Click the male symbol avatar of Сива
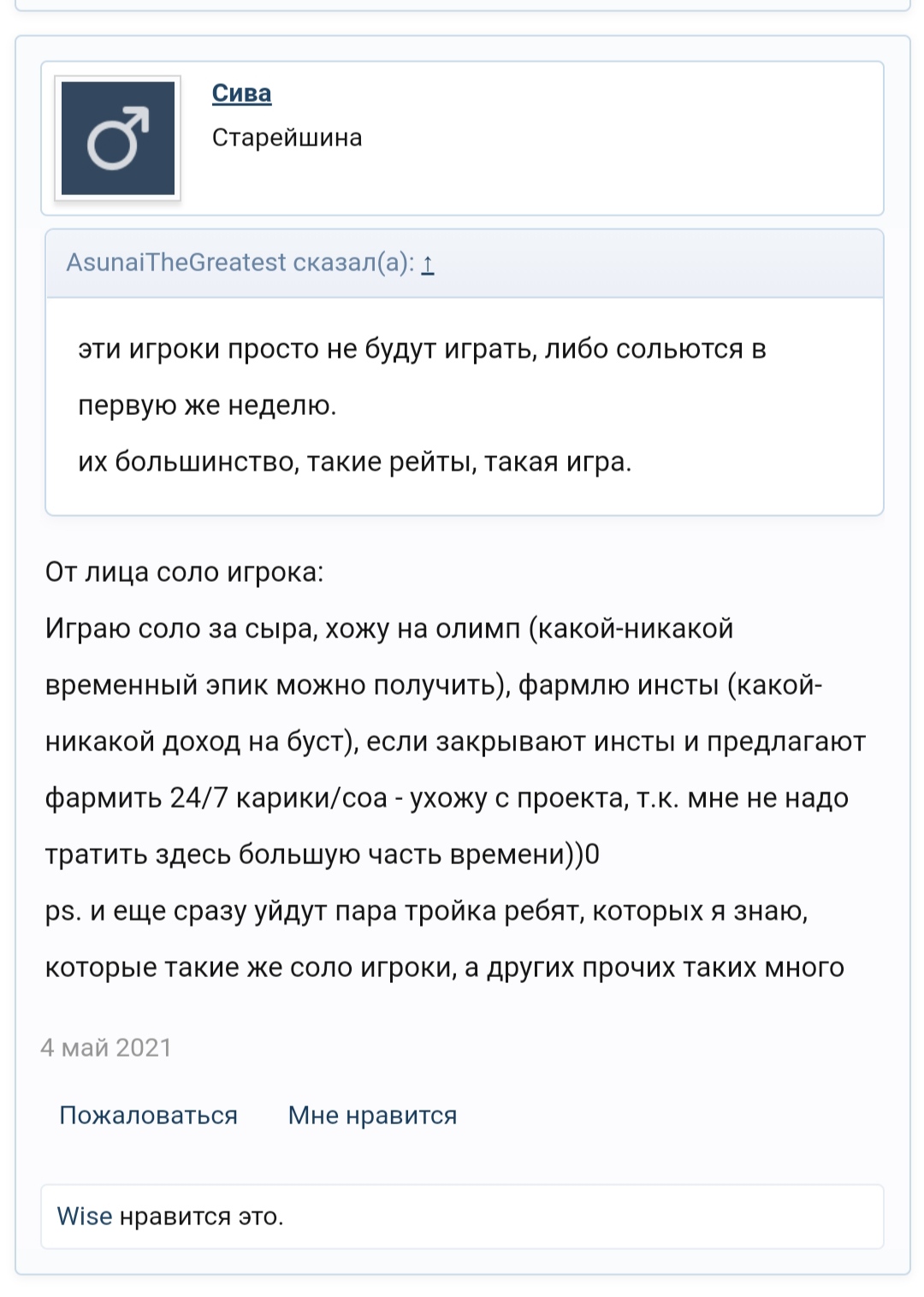 point(118,139)
